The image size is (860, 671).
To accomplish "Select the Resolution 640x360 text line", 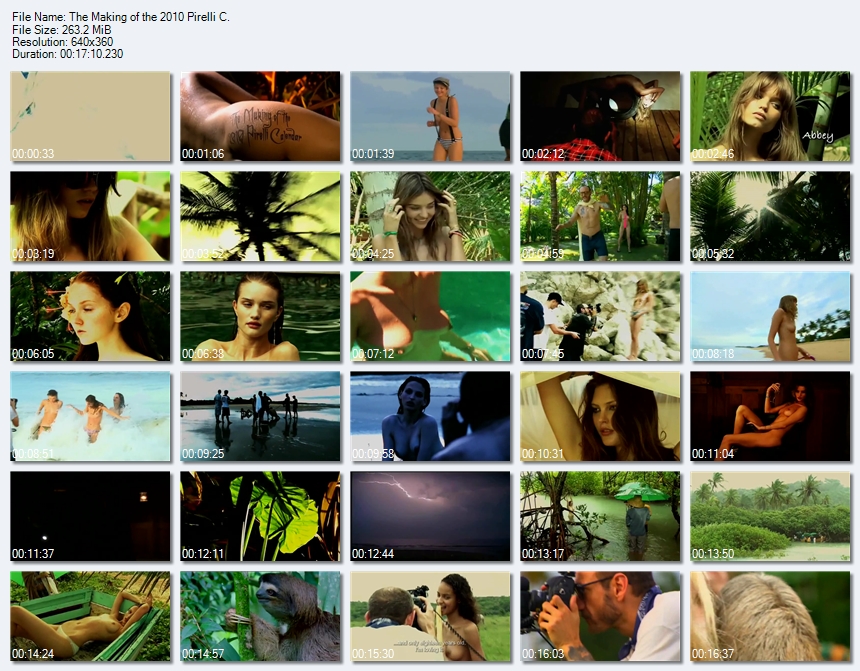I will [62, 42].
